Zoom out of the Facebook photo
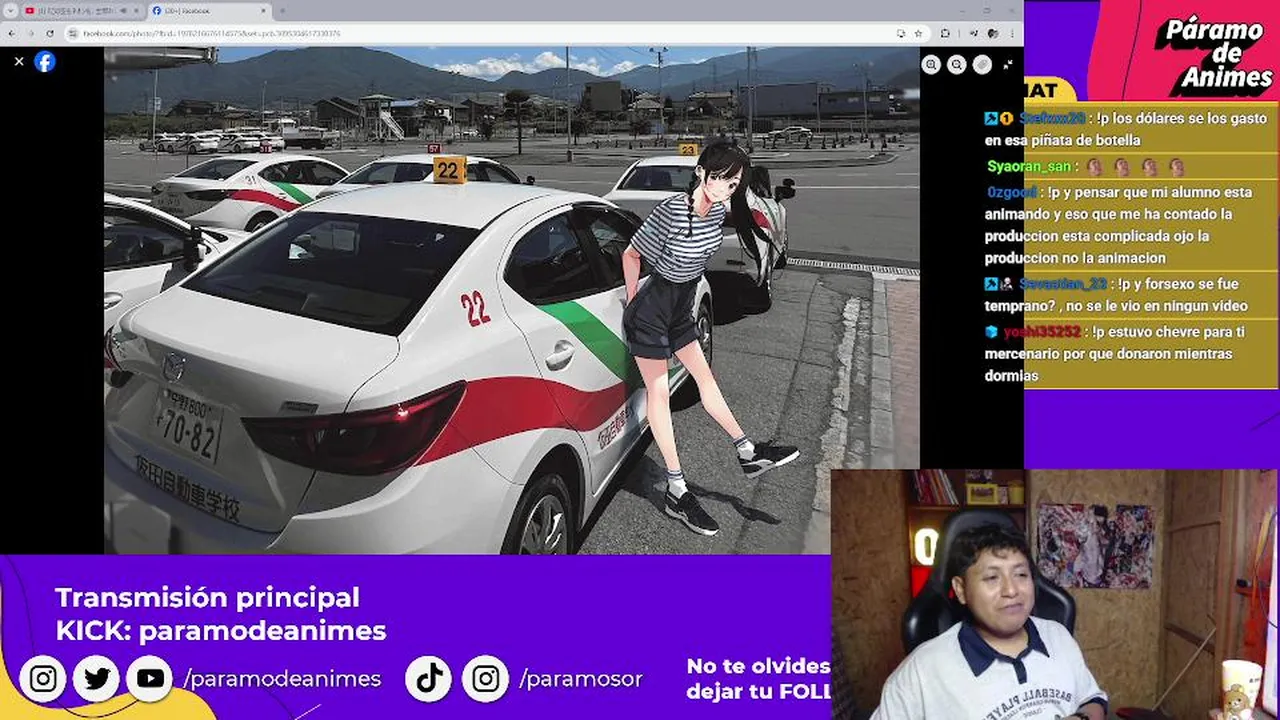Image resolution: width=1280 pixels, height=720 pixels. coord(957,64)
